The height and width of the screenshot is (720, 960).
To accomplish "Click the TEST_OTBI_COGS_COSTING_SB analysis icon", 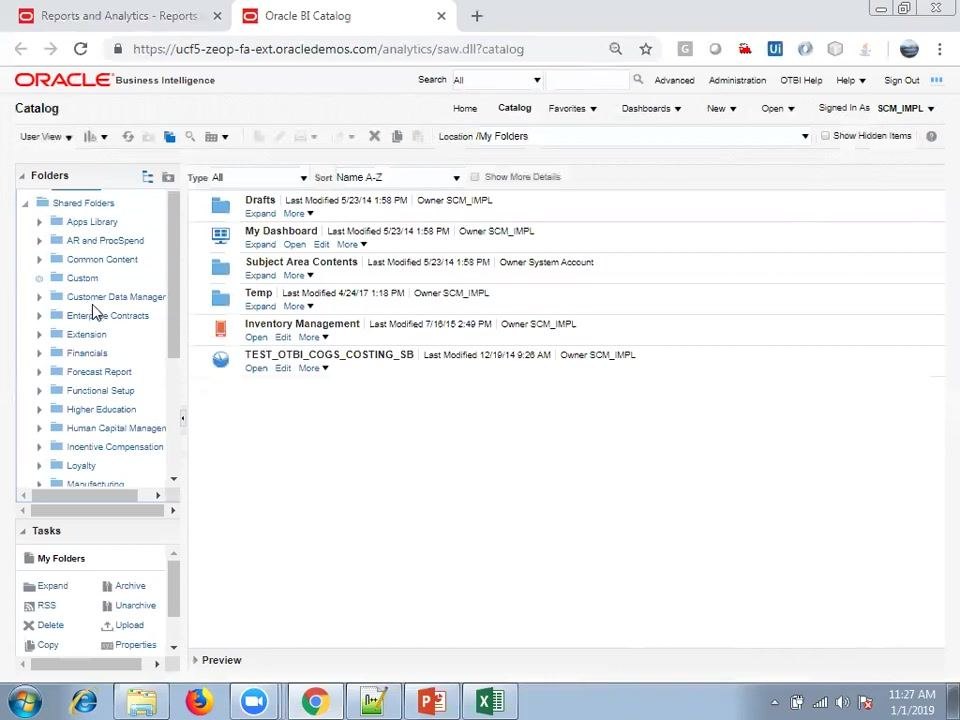I will point(220,359).
